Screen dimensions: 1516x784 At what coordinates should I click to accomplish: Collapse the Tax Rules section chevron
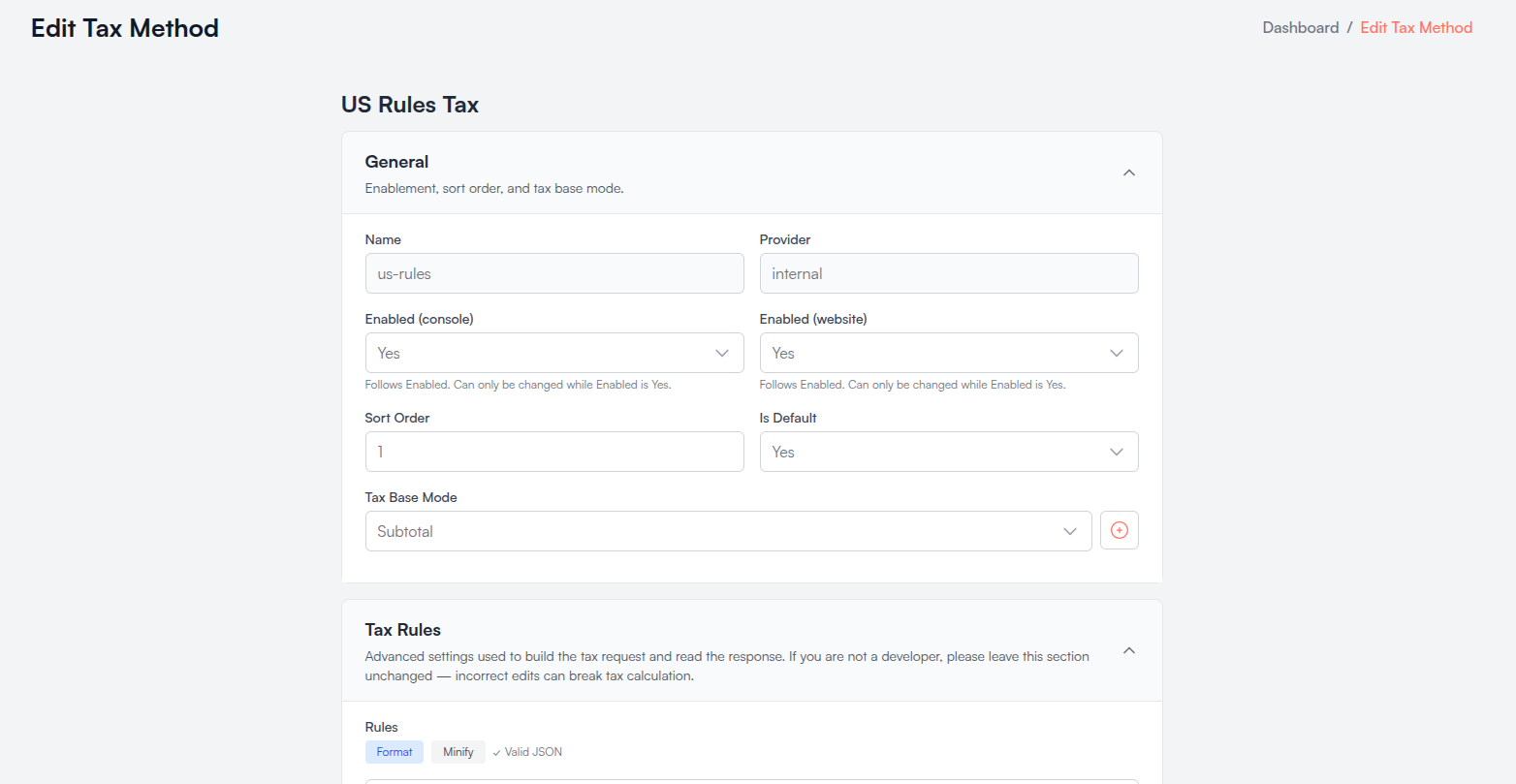[x=1128, y=650]
